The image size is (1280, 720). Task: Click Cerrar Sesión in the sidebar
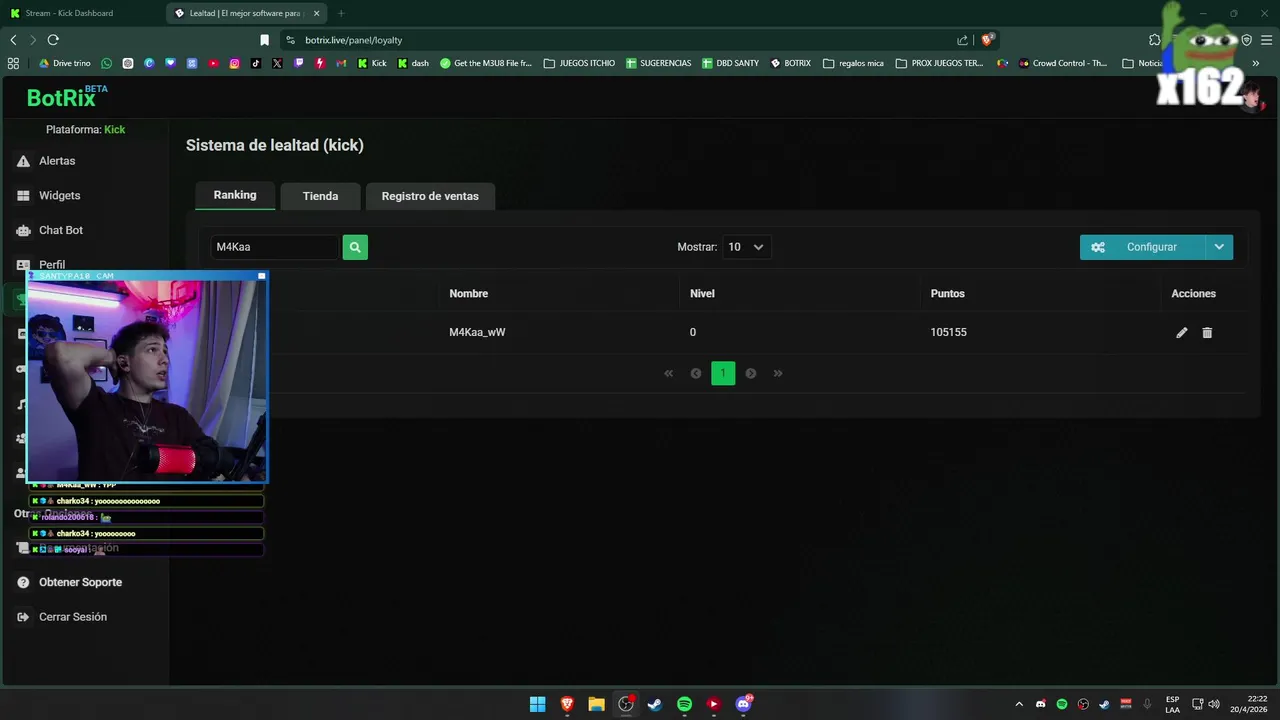(x=72, y=617)
